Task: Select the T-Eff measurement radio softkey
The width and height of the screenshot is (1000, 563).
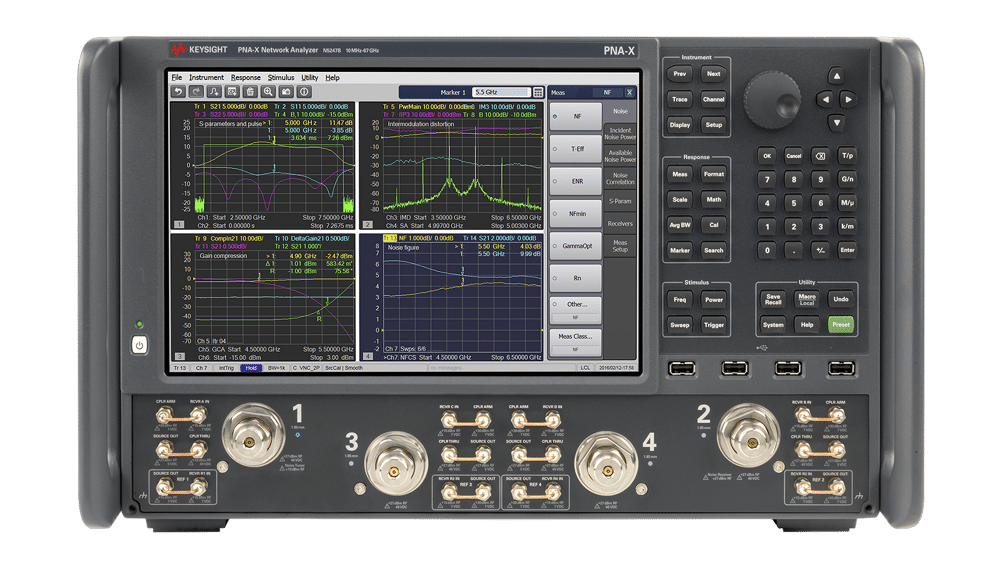Action: pyautogui.click(x=575, y=149)
